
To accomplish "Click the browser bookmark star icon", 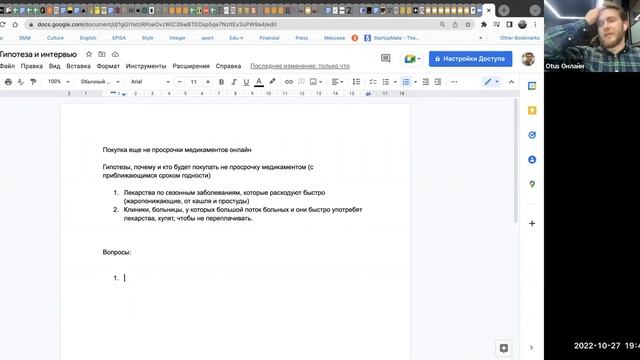I will pos(468,24).
